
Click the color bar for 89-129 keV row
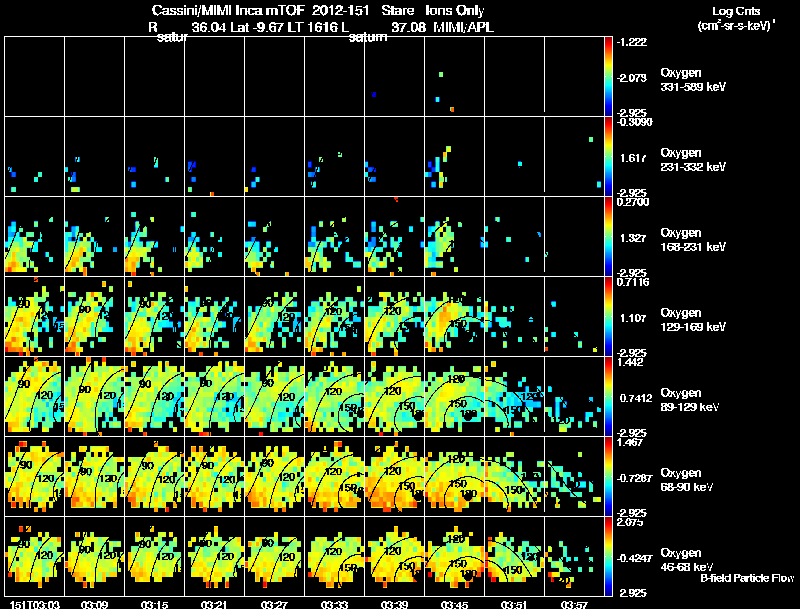[x=608, y=397]
